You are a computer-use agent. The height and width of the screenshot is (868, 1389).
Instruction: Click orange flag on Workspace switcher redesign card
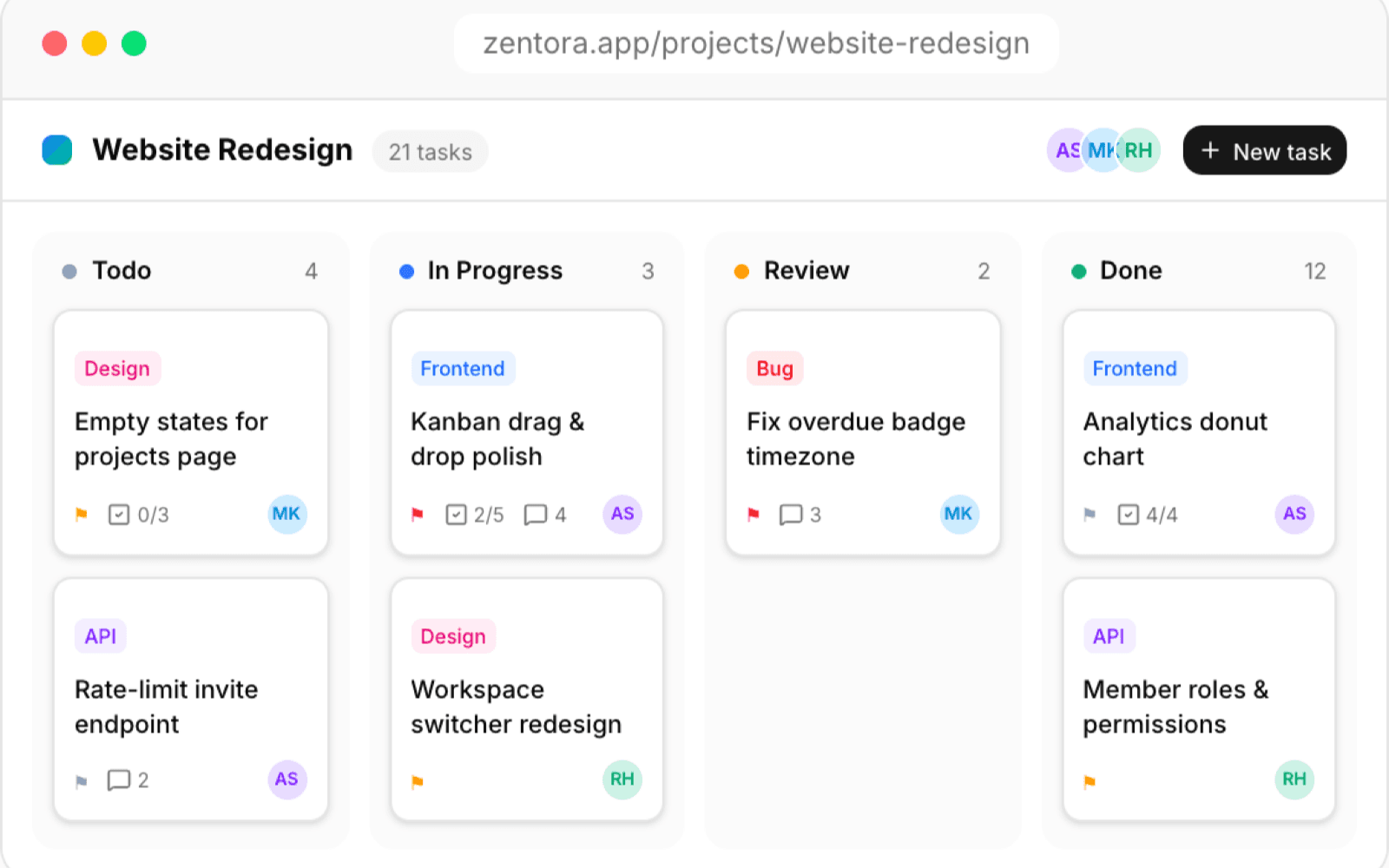[x=418, y=782]
